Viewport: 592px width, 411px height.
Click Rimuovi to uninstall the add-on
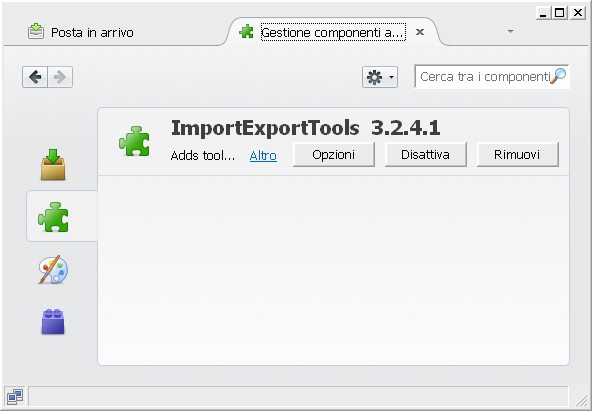[518, 154]
